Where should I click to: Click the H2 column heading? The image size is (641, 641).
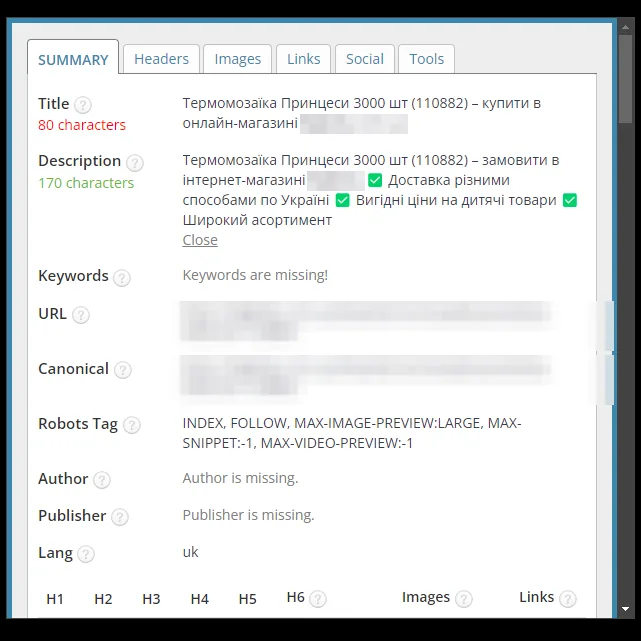point(103,599)
